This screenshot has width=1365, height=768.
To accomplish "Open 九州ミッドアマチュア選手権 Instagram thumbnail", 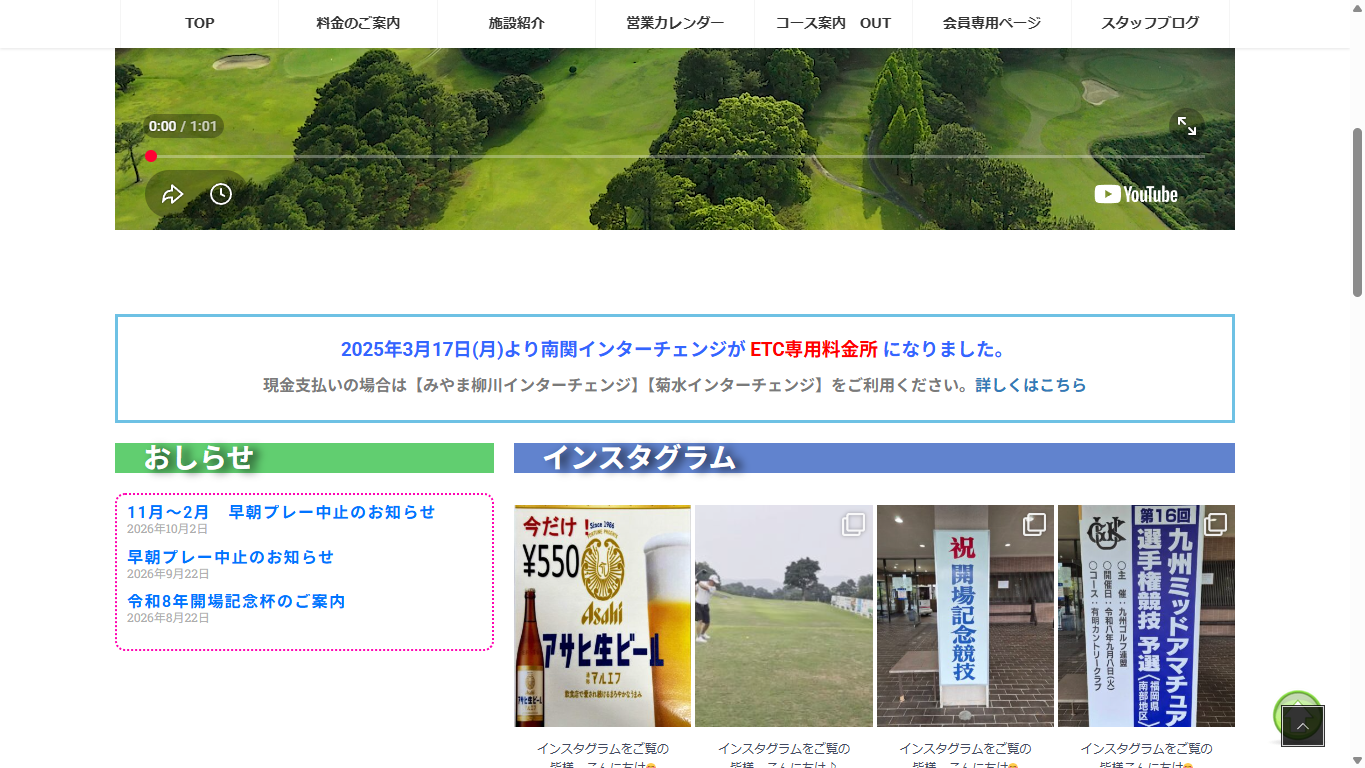I will (x=1146, y=616).
